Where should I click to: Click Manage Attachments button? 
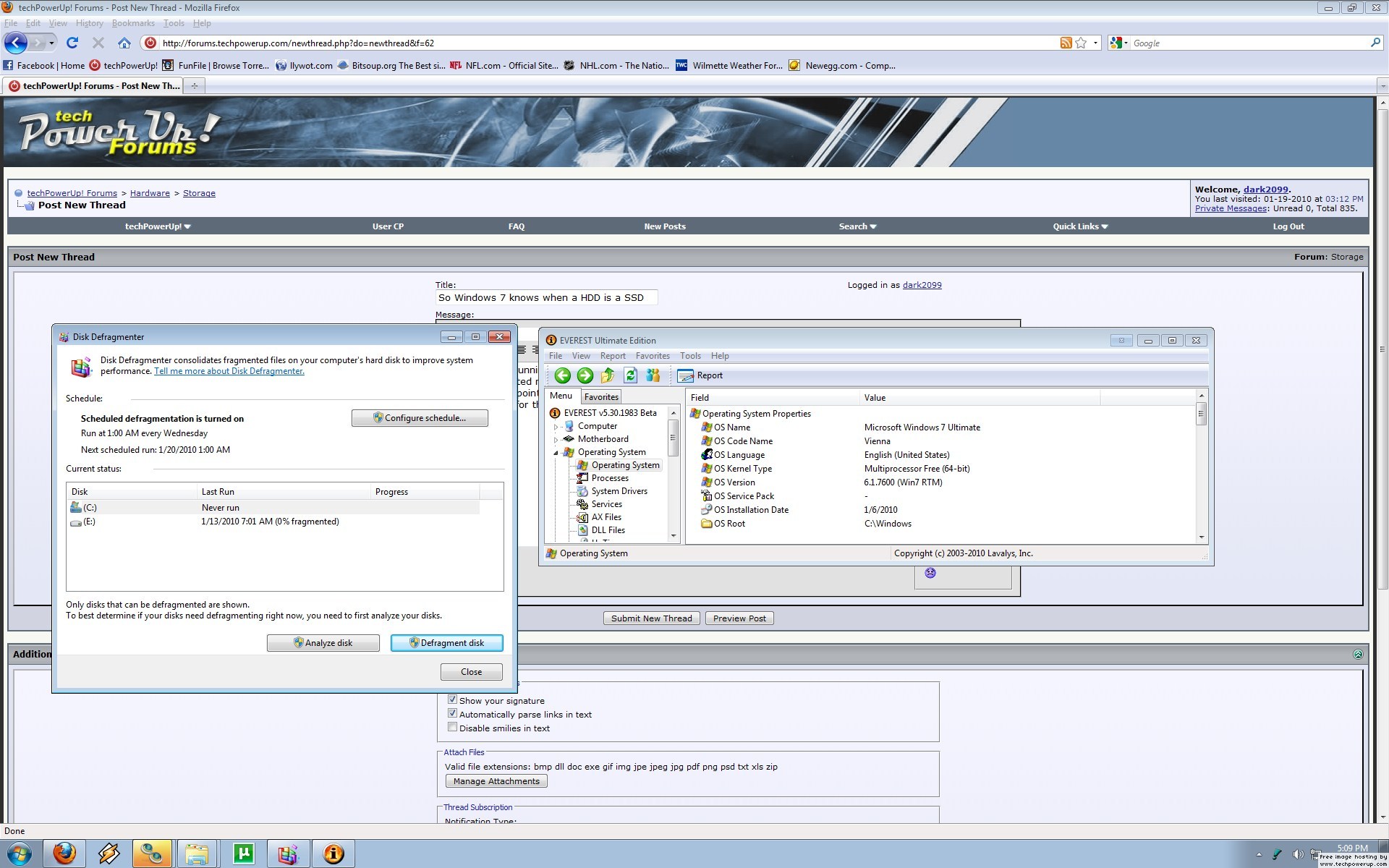click(x=496, y=781)
